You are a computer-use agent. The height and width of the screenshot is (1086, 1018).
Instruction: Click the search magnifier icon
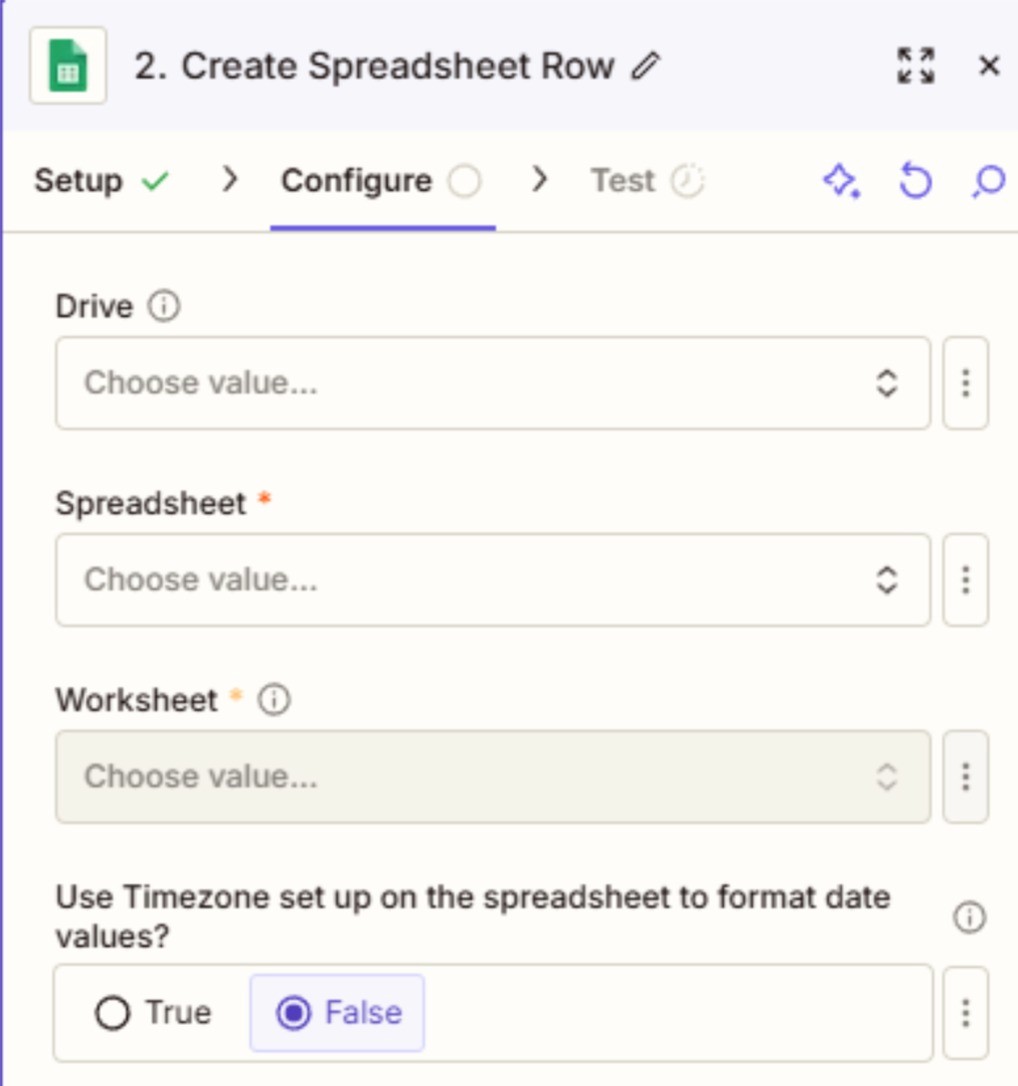tap(988, 181)
